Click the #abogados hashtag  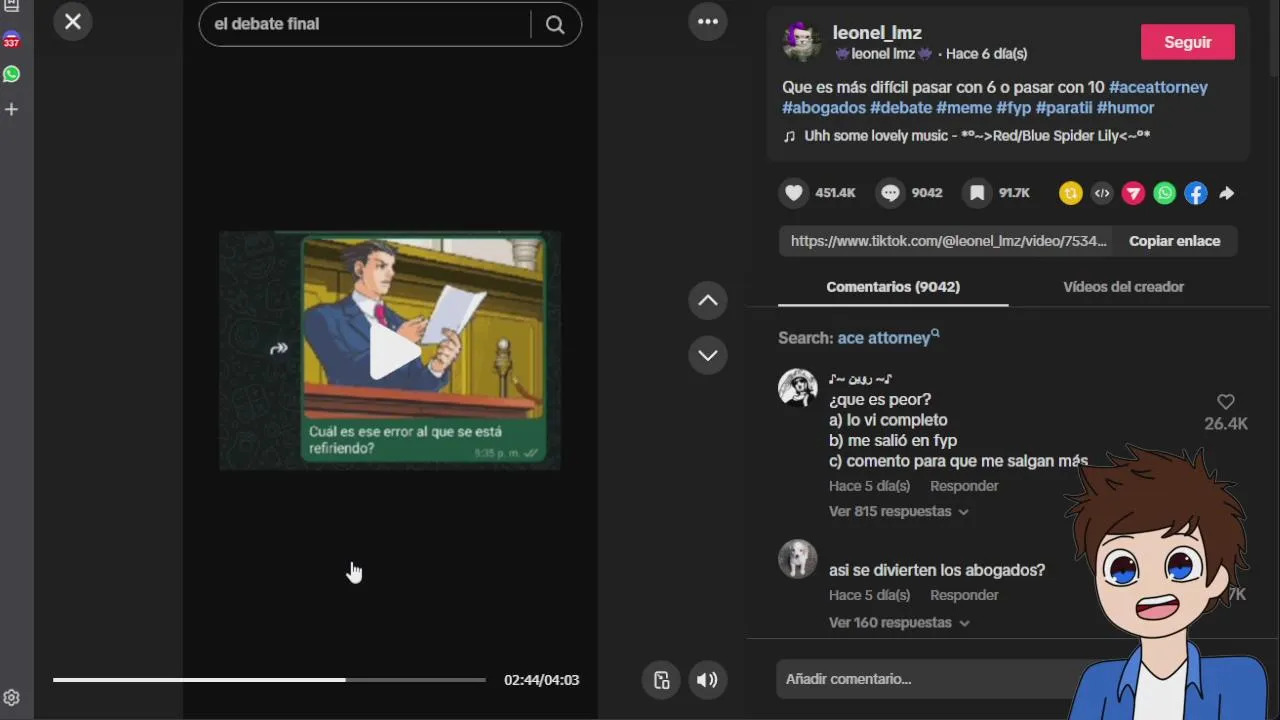(x=824, y=108)
